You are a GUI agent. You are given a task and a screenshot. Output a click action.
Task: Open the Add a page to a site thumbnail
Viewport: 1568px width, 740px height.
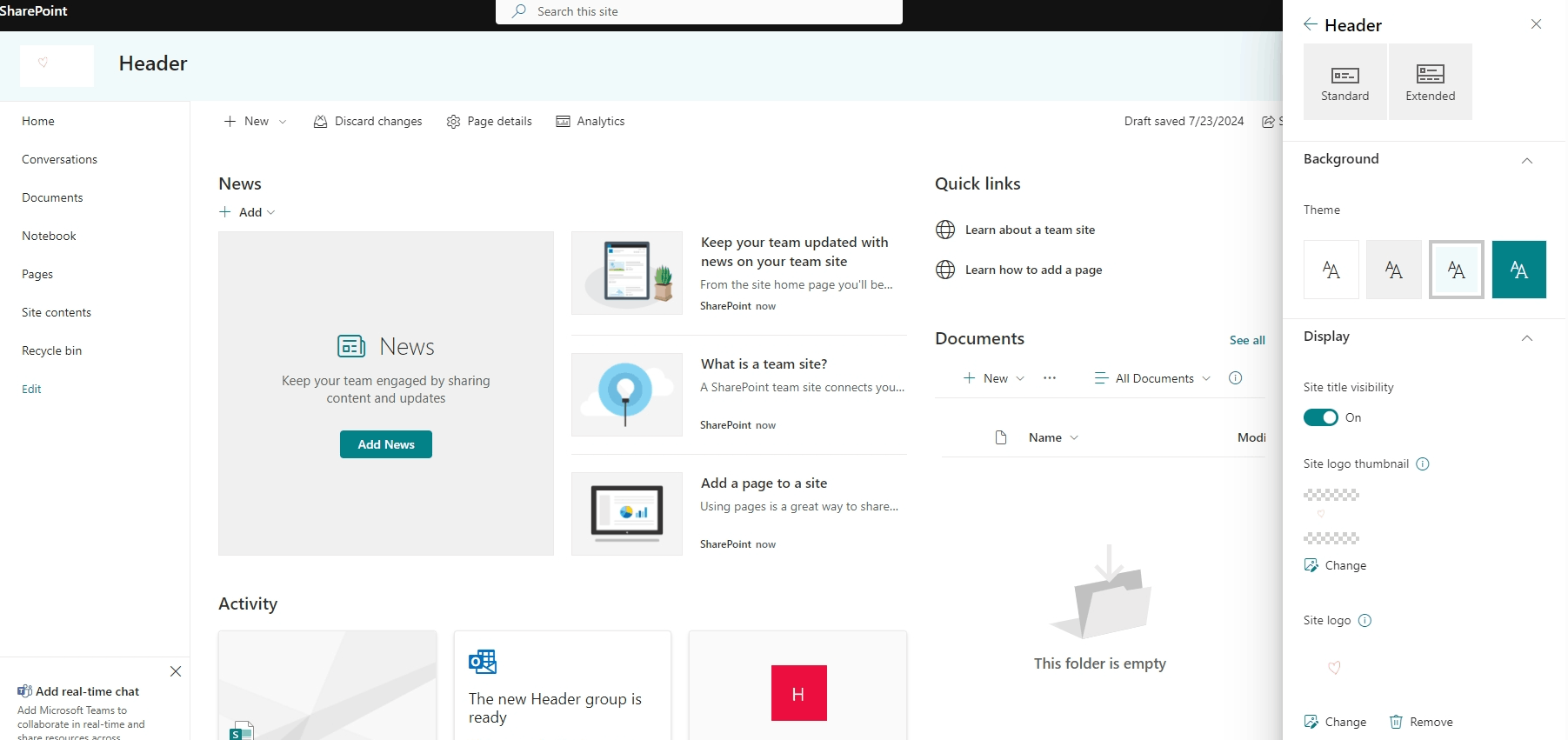click(627, 514)
